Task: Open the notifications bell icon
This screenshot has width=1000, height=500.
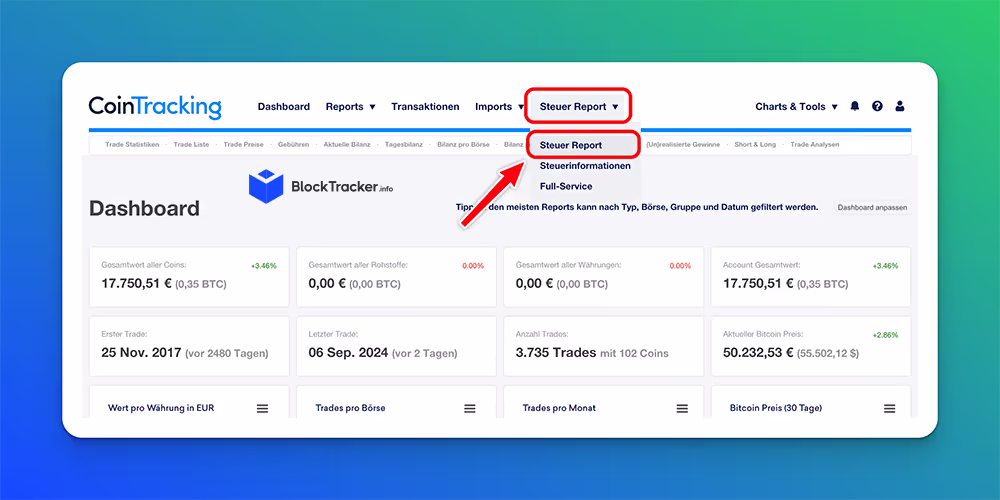Action: [x=855, y=107]
